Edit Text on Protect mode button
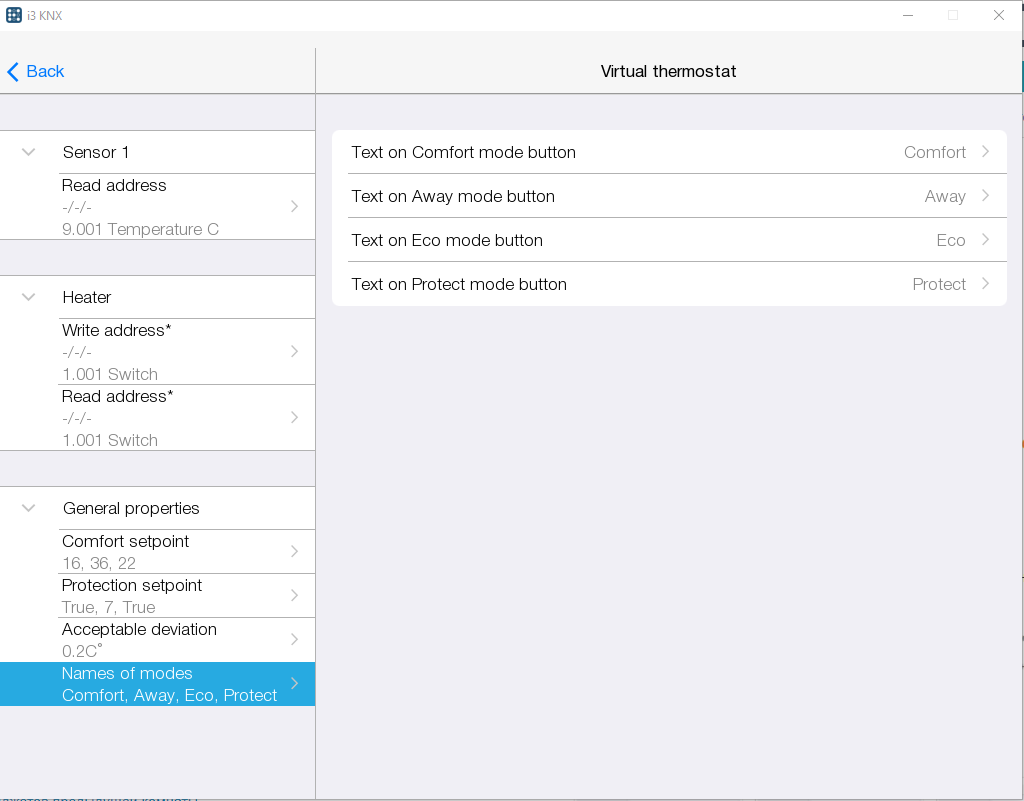Viewport: 1024px width, 801px height. [x=668, y=284]
